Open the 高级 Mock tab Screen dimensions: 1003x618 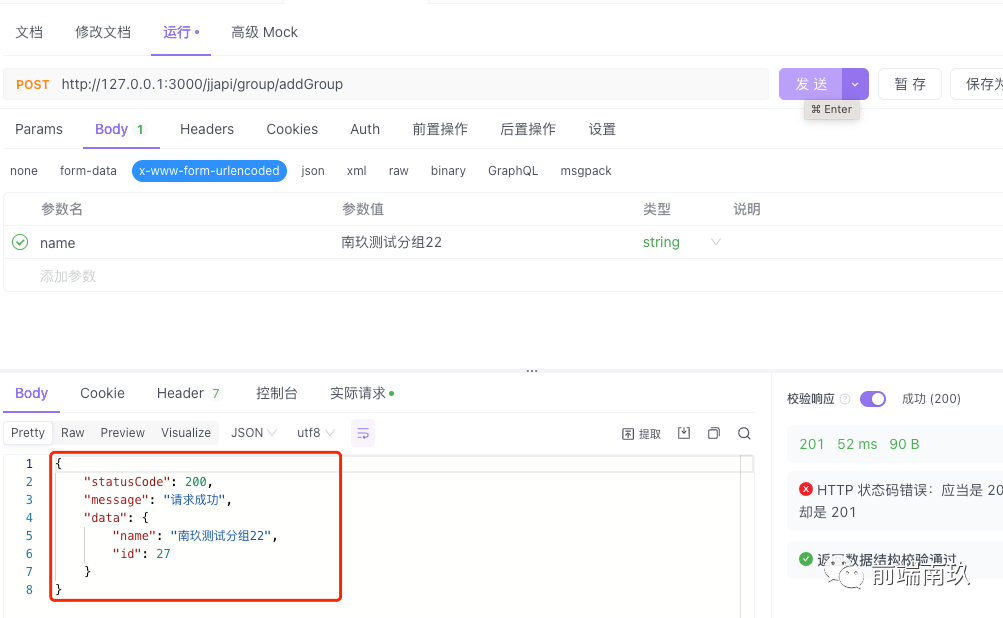point(264,32)
